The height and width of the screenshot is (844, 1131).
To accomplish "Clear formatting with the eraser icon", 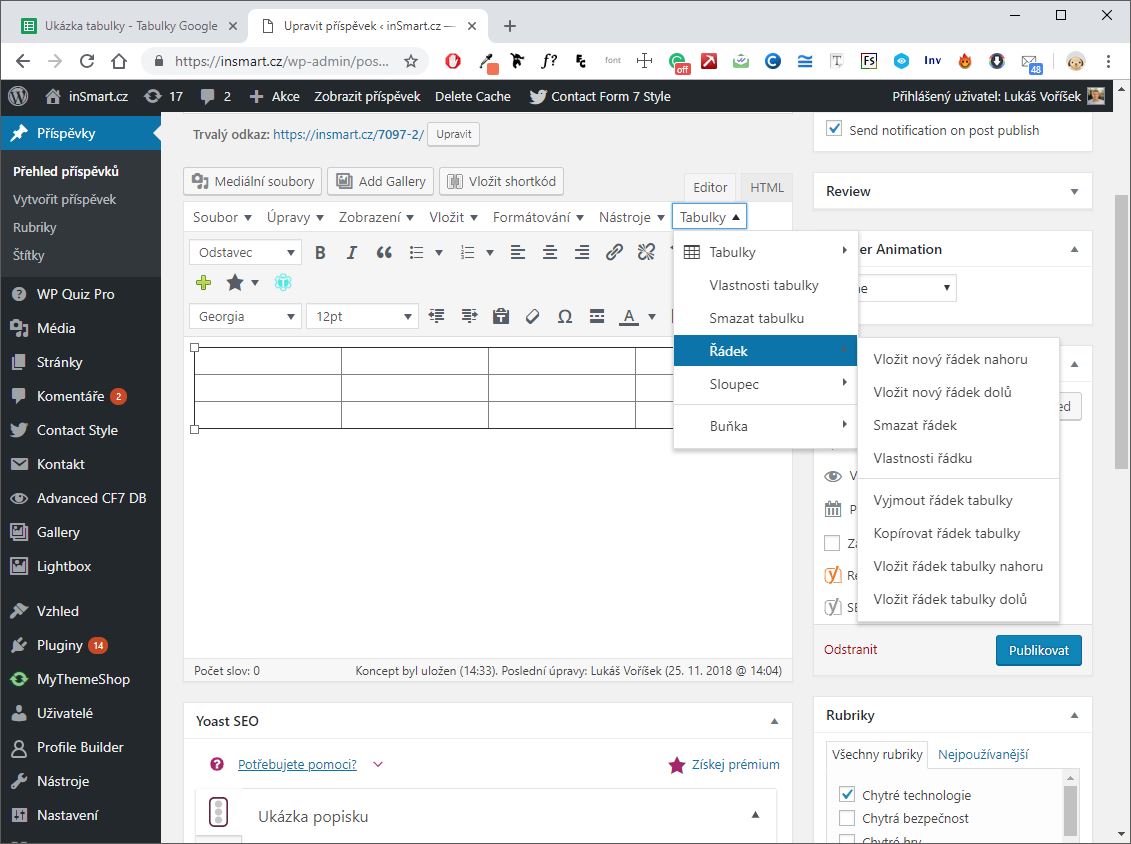I will click(532, 317).
